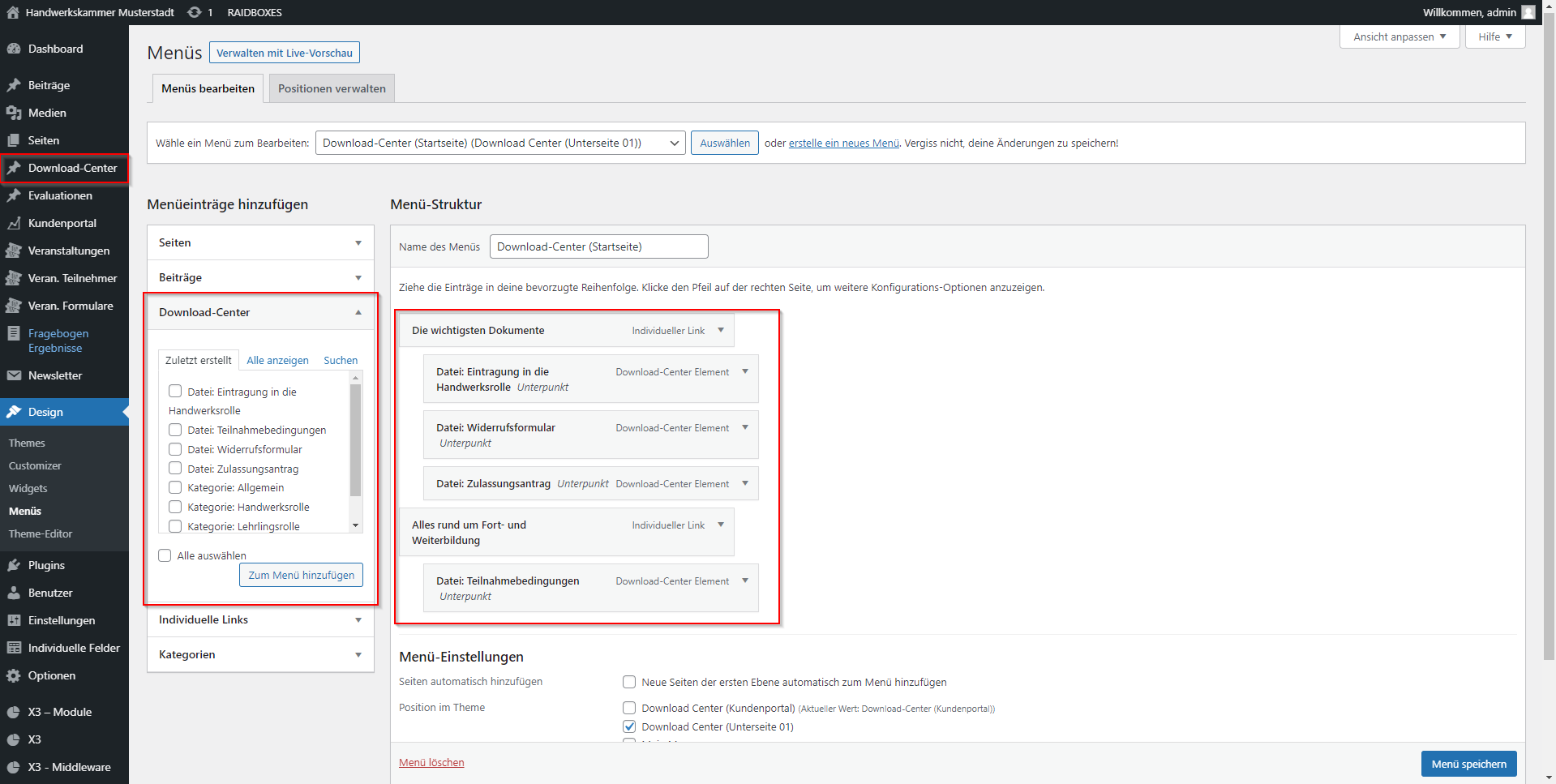The height and width of the screenshot is (784, 1556).
Task: Expand 'Die wichtigsten Dokumente' menu item options
Action: point(721,330)
